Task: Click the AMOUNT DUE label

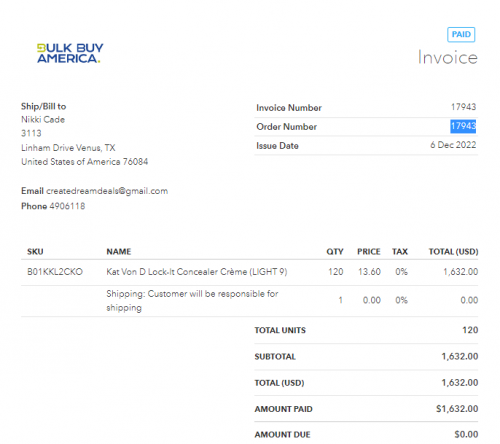Action: (282, 435)
